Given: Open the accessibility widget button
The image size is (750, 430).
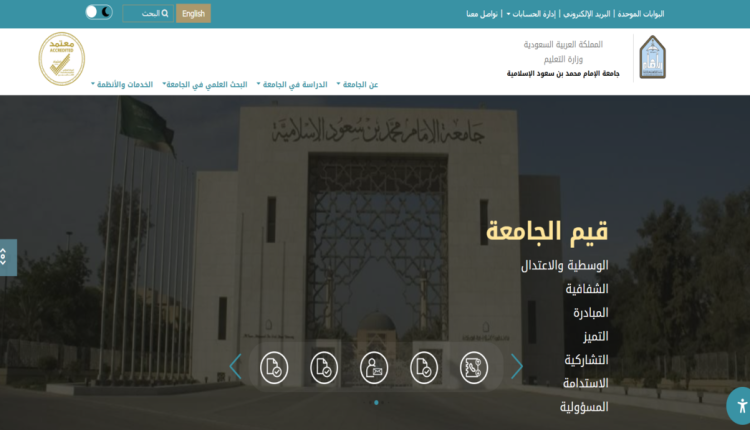Looking at the screenshot, I should click(739, 406).
